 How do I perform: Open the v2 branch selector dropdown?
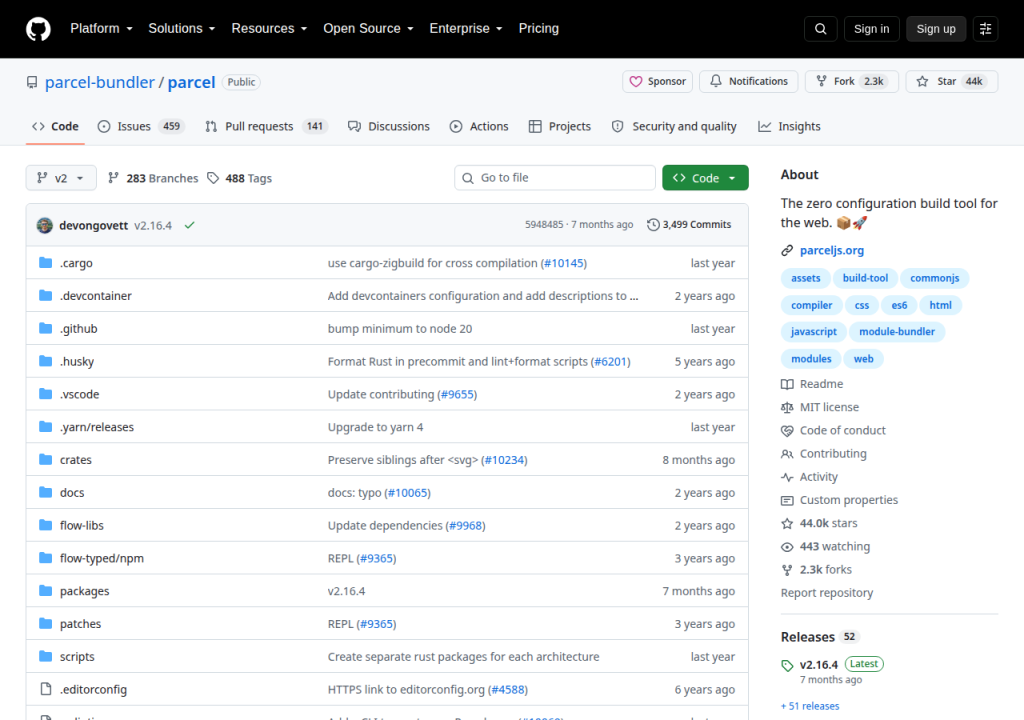coord(61,178)
